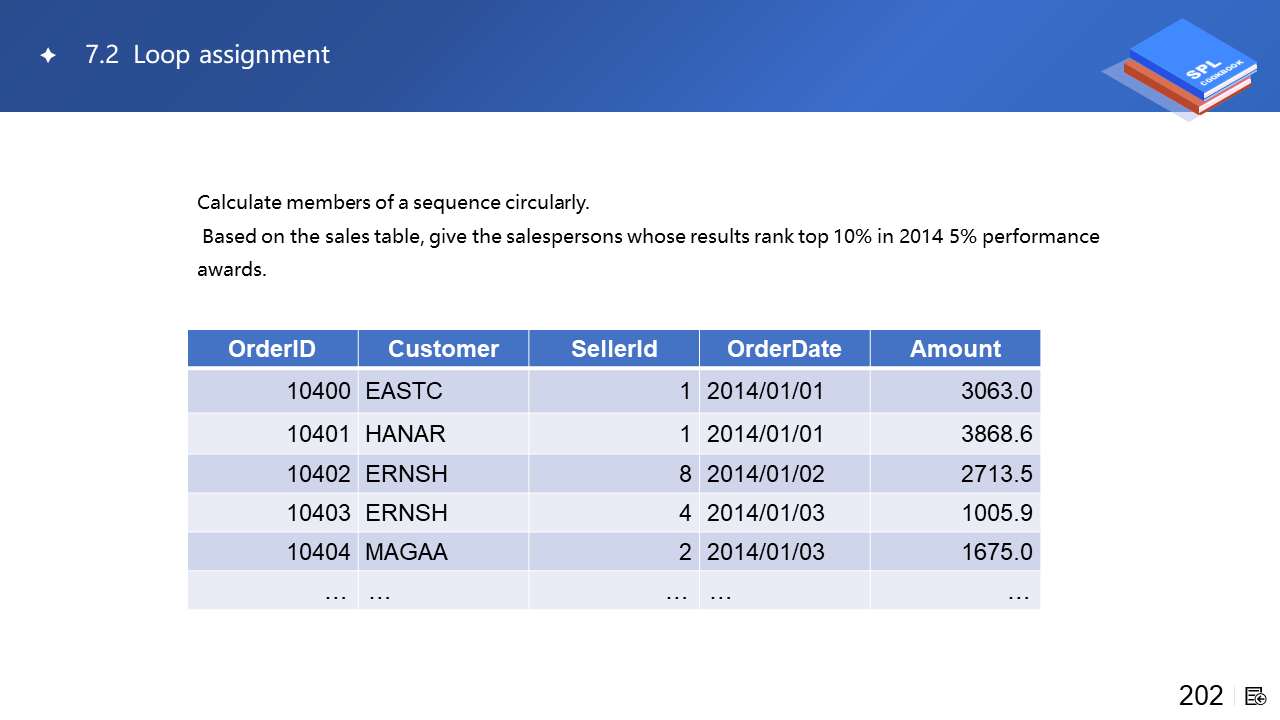
Task: Choose the OrderDate column header
Action: pos(784,348)
